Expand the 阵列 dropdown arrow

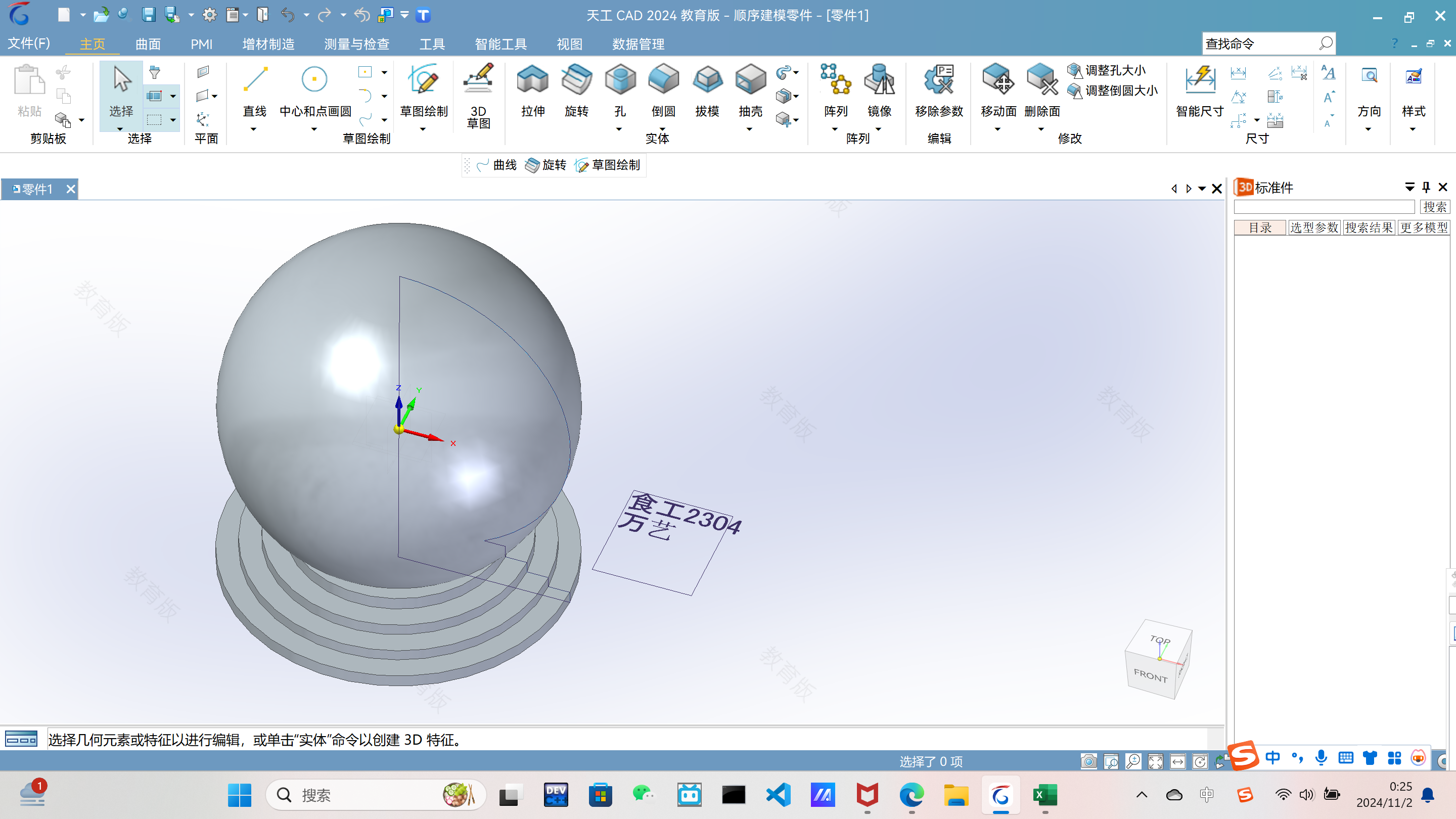[x=835, y=129]
